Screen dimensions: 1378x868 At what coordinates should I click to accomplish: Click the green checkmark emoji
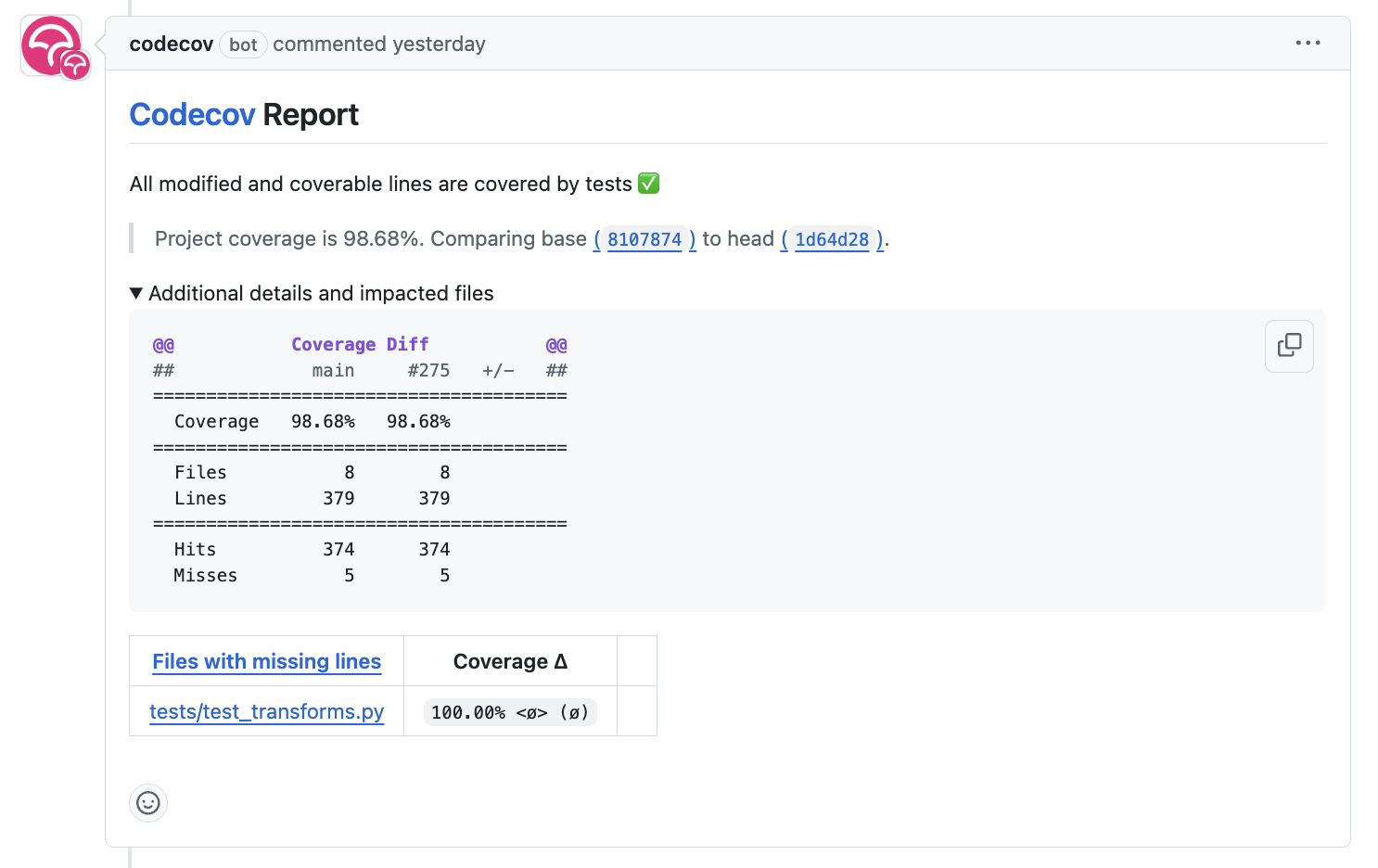(649, 184)
